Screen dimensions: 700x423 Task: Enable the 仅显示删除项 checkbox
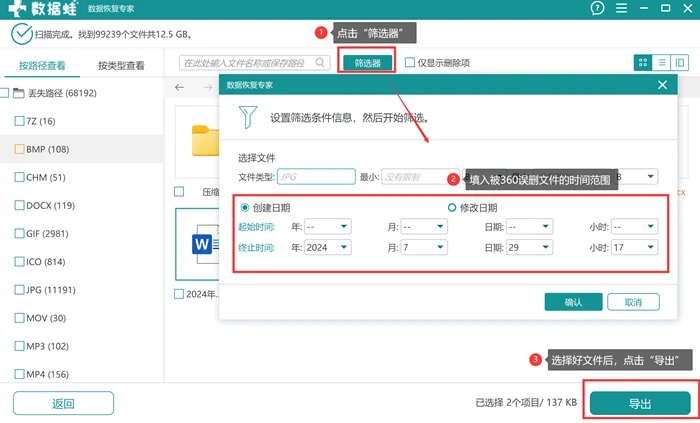pyautogui.click(x=409, y=62)
